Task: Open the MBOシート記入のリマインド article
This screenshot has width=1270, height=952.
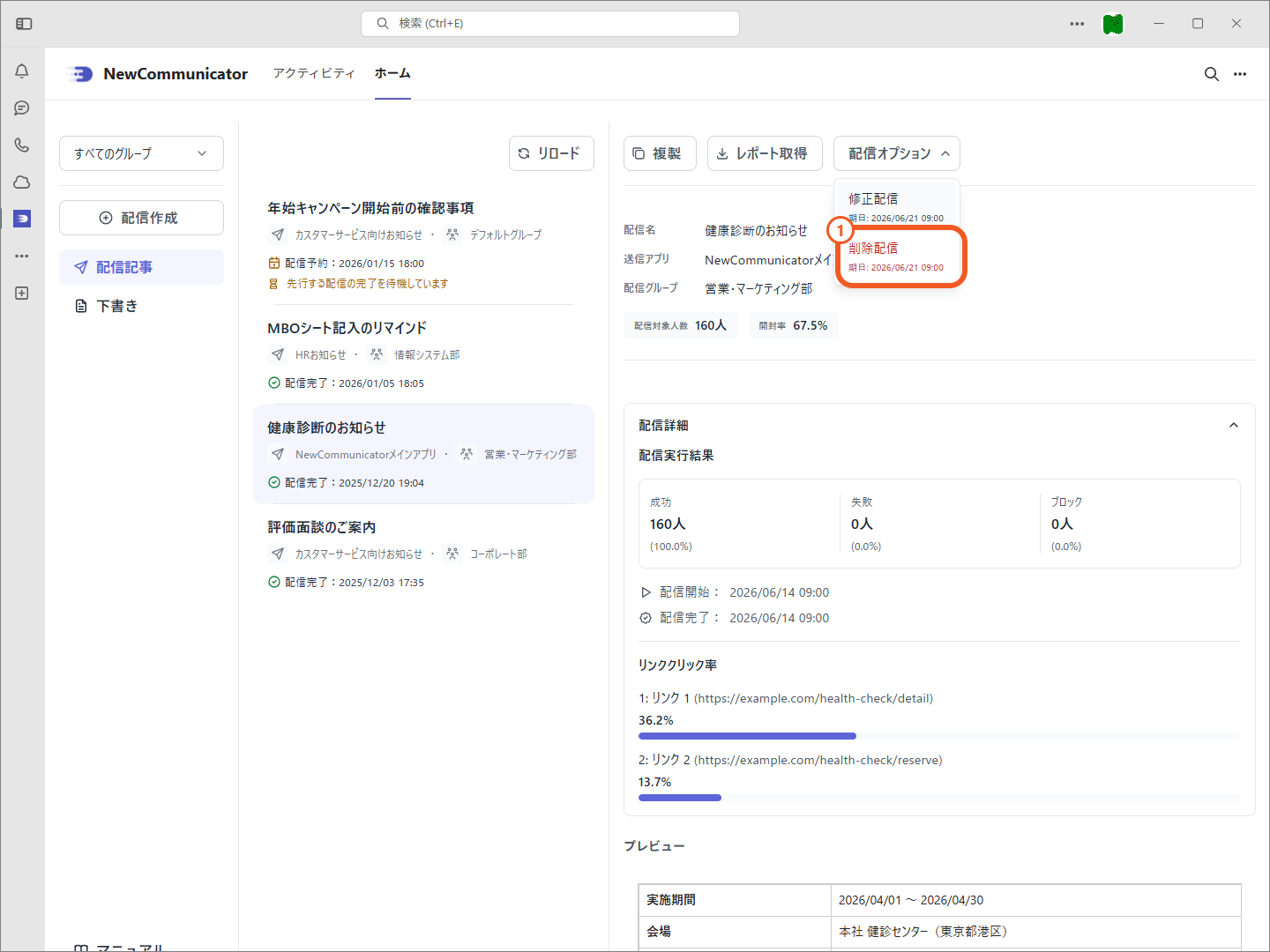Action: [x=422, y=354]
